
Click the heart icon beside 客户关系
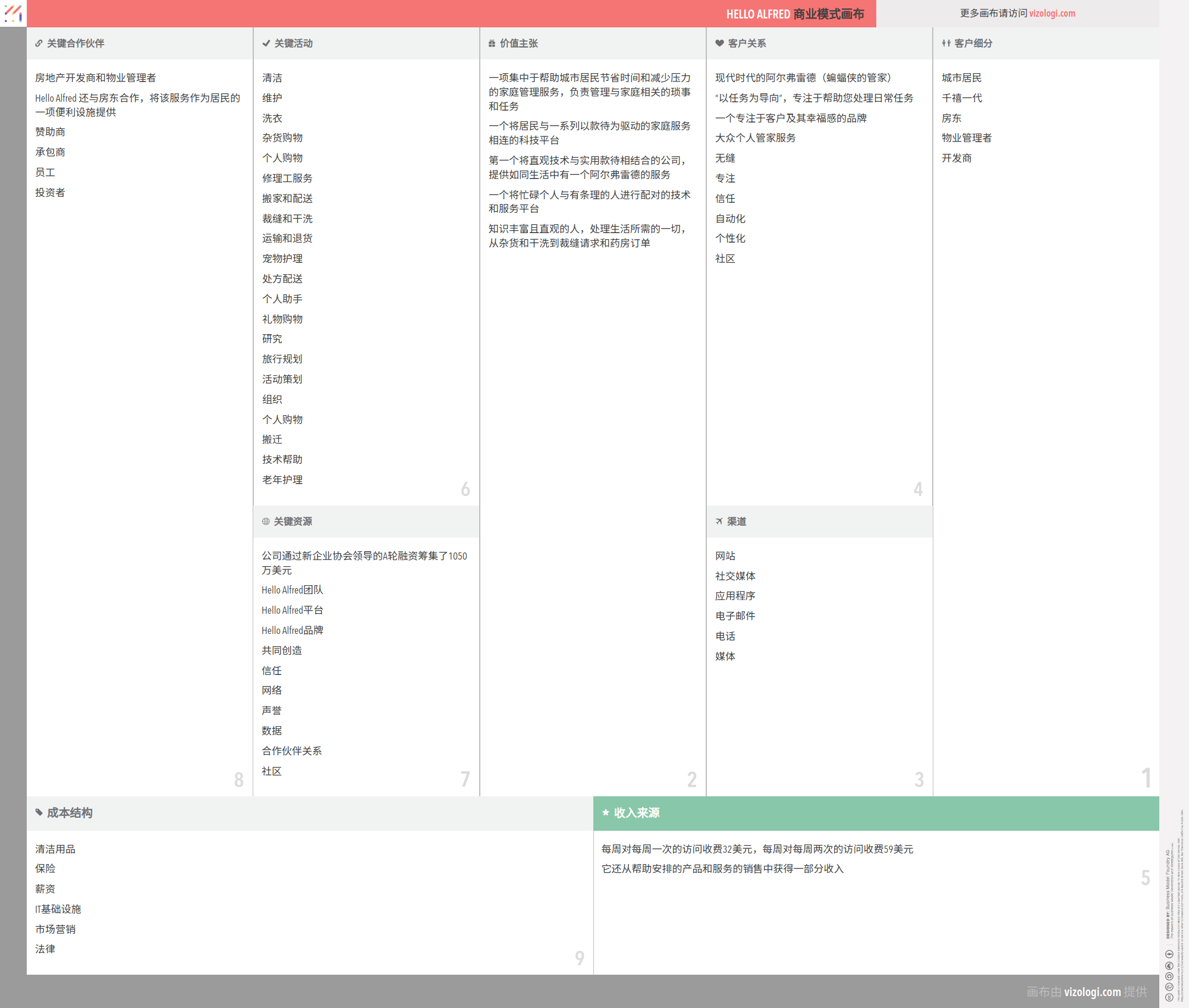[719, 43]
